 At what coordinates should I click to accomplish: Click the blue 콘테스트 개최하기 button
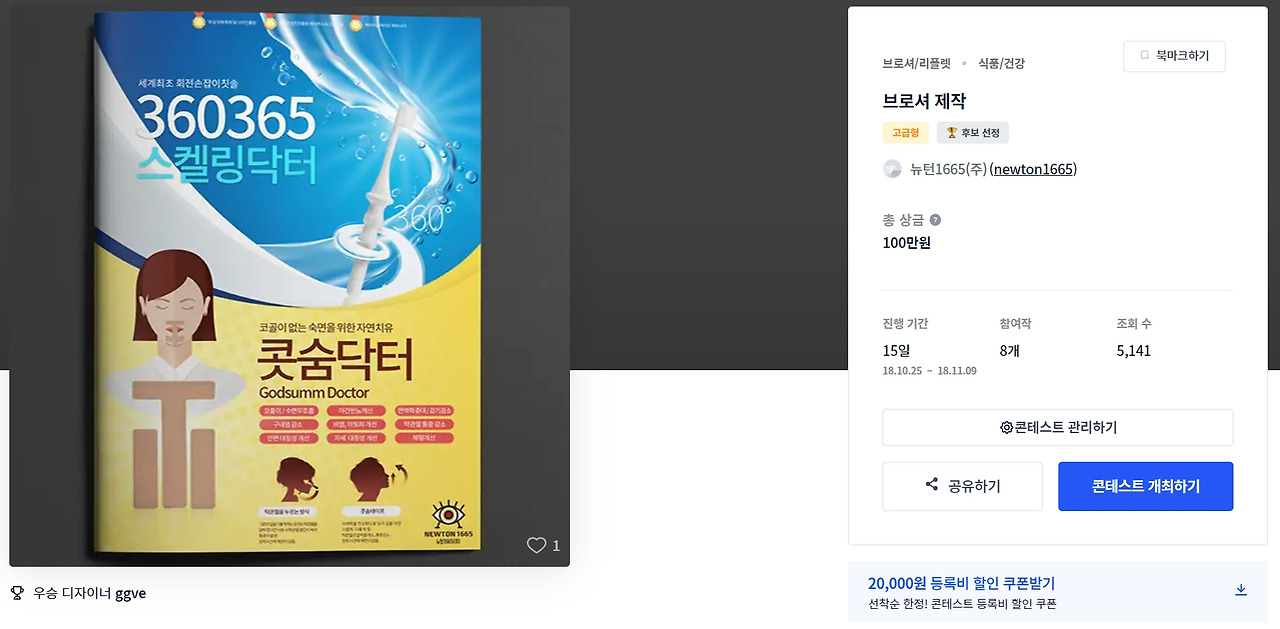coord(1145,486)
